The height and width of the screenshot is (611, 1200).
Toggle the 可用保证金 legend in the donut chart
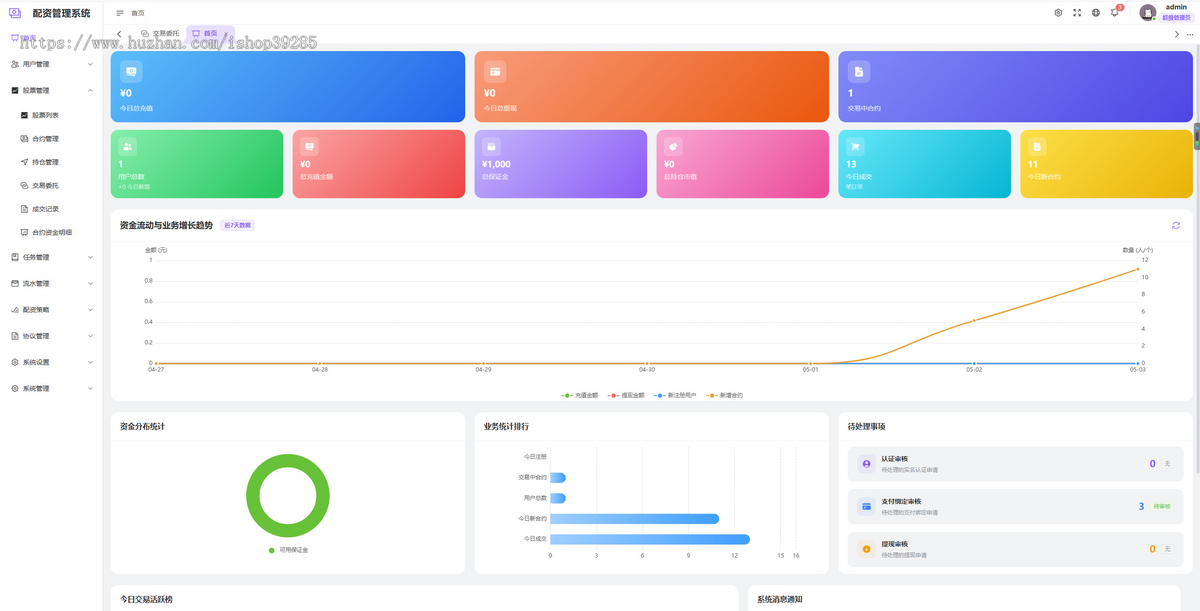[288, 550]
